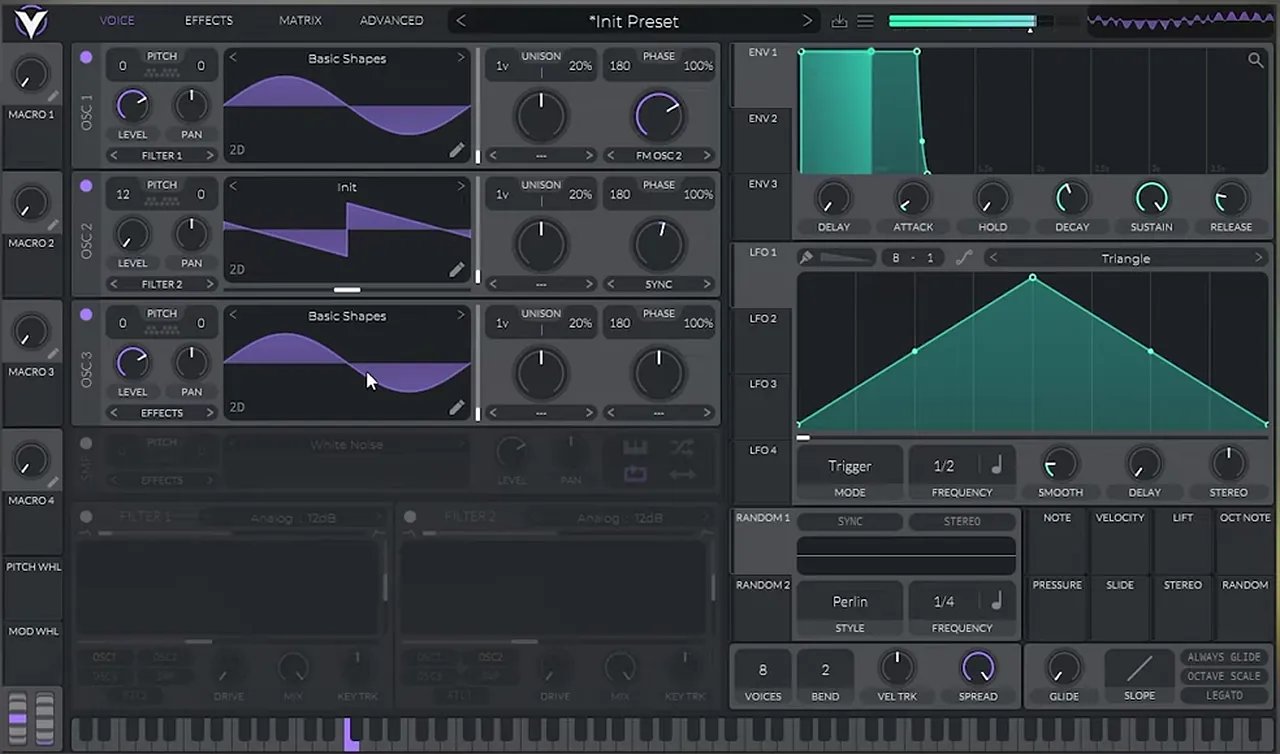The width and height of the screenshot is (1280, 754).
Task: Click the Pressure modulation source
Action: tap(1057, 606)
